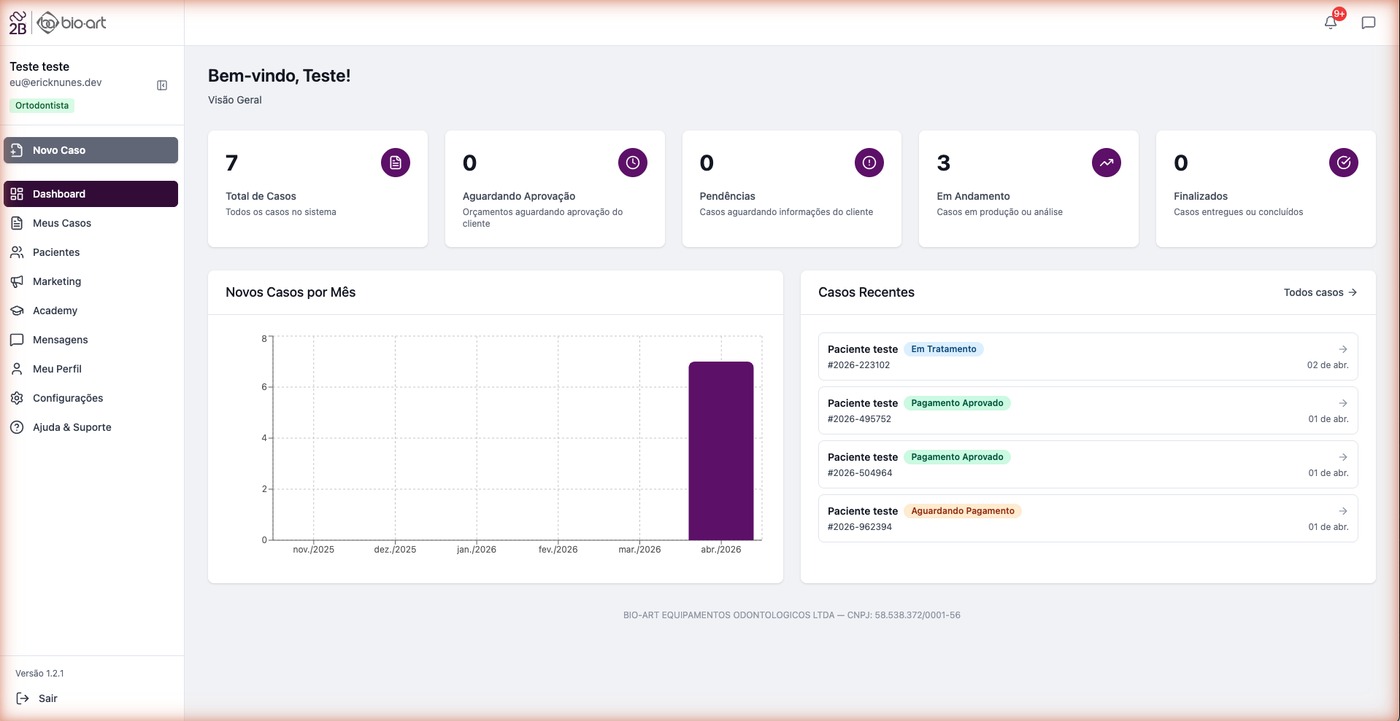
Task: Open Configurações settings page
Action: coord(68,398)
